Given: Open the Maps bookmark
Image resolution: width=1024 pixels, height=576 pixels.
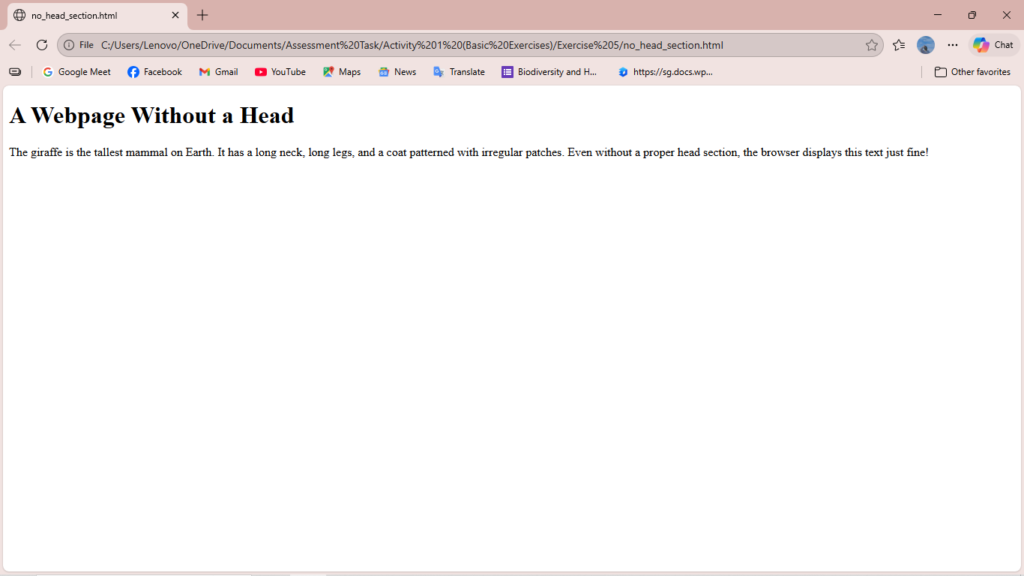Looking at the screenshot, I should (x=342, y=72).
